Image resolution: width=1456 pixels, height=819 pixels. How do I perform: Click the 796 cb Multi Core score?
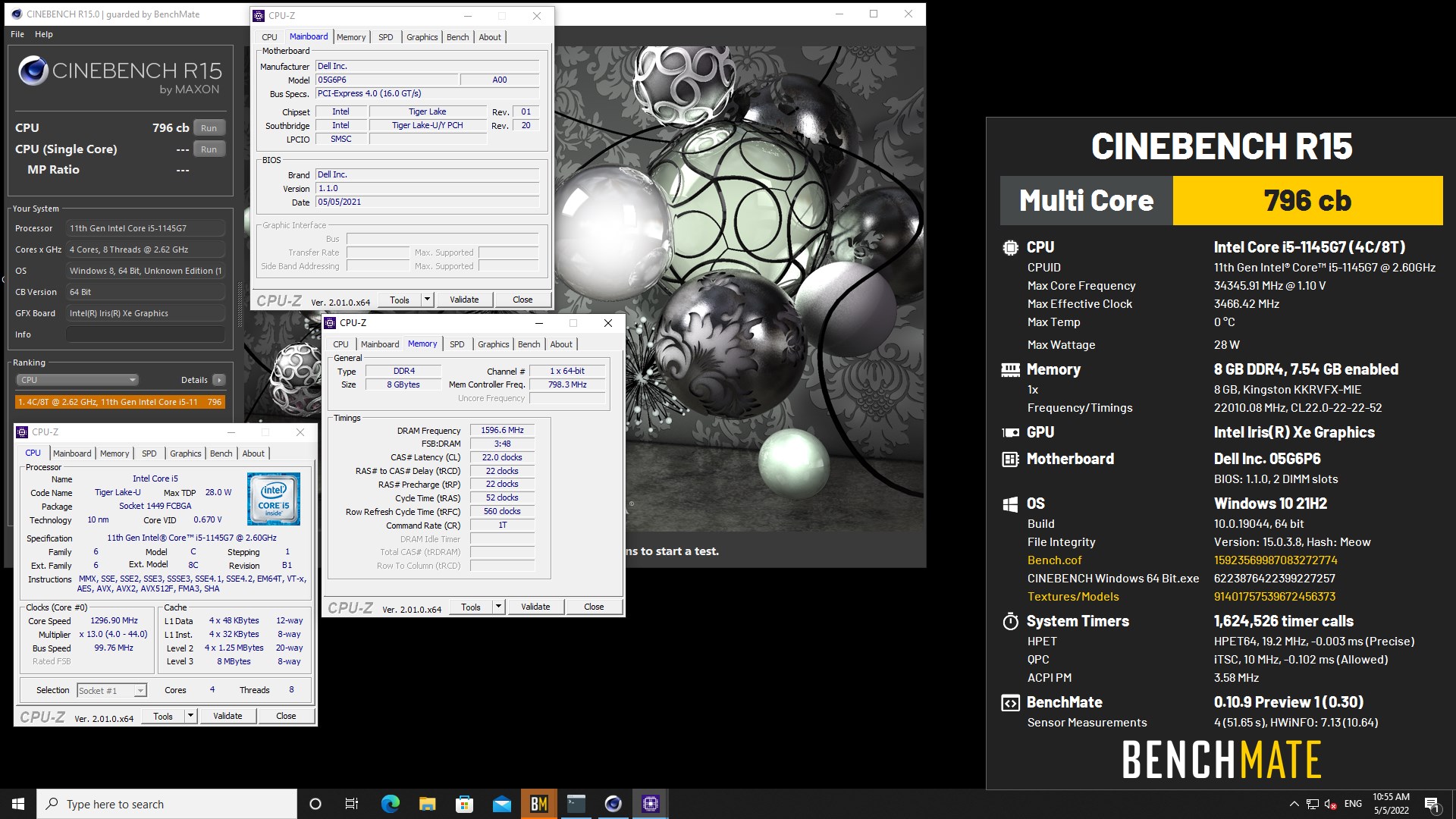1307,201
